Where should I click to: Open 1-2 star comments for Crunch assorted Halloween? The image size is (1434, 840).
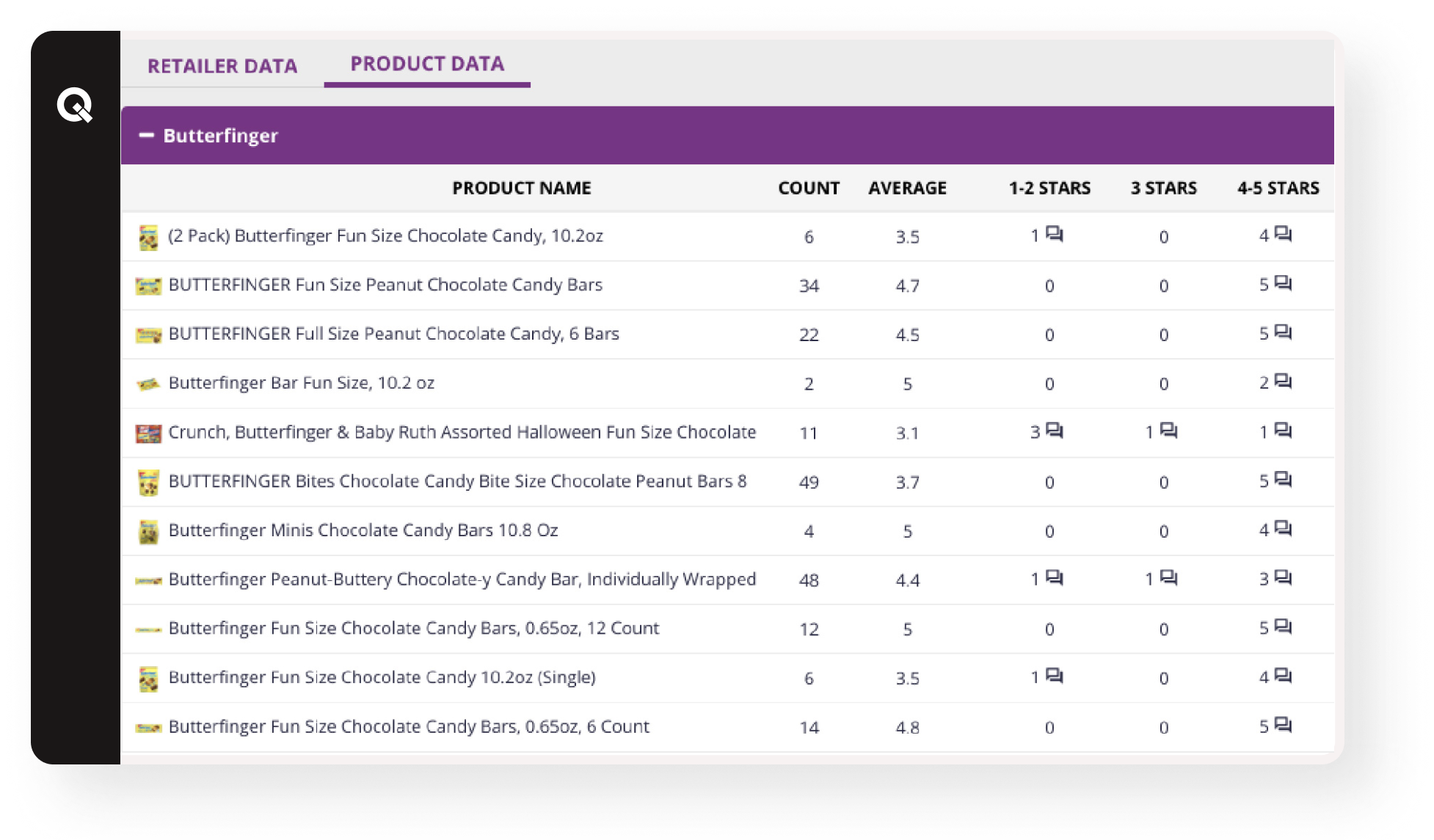pos(1055,431)
